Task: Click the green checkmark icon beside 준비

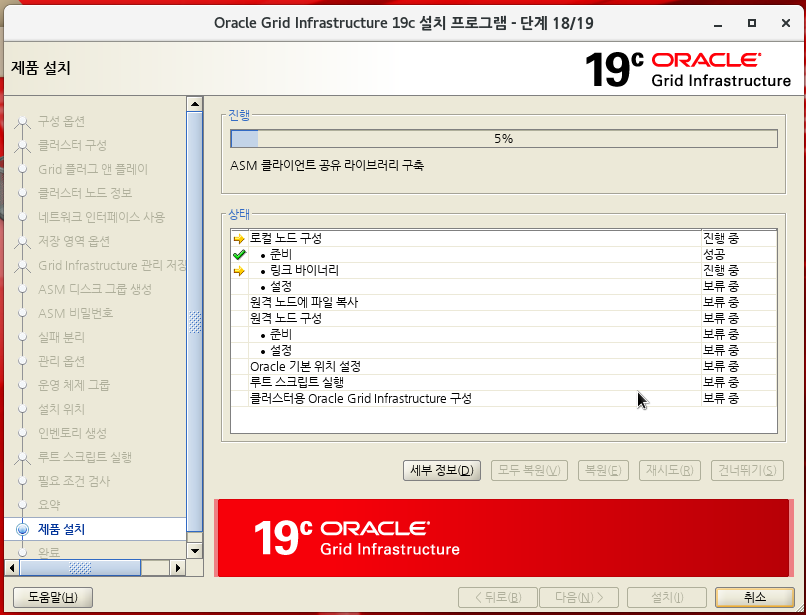Action: pos(239,255)
